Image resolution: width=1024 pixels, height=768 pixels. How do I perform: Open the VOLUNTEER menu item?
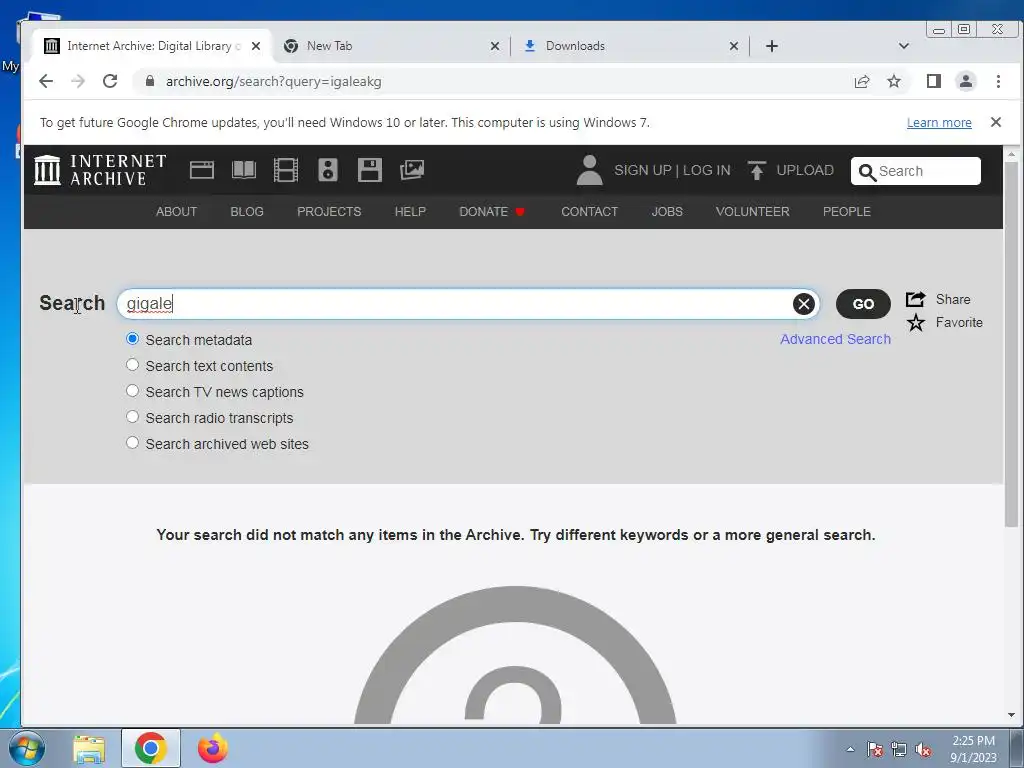752,212
